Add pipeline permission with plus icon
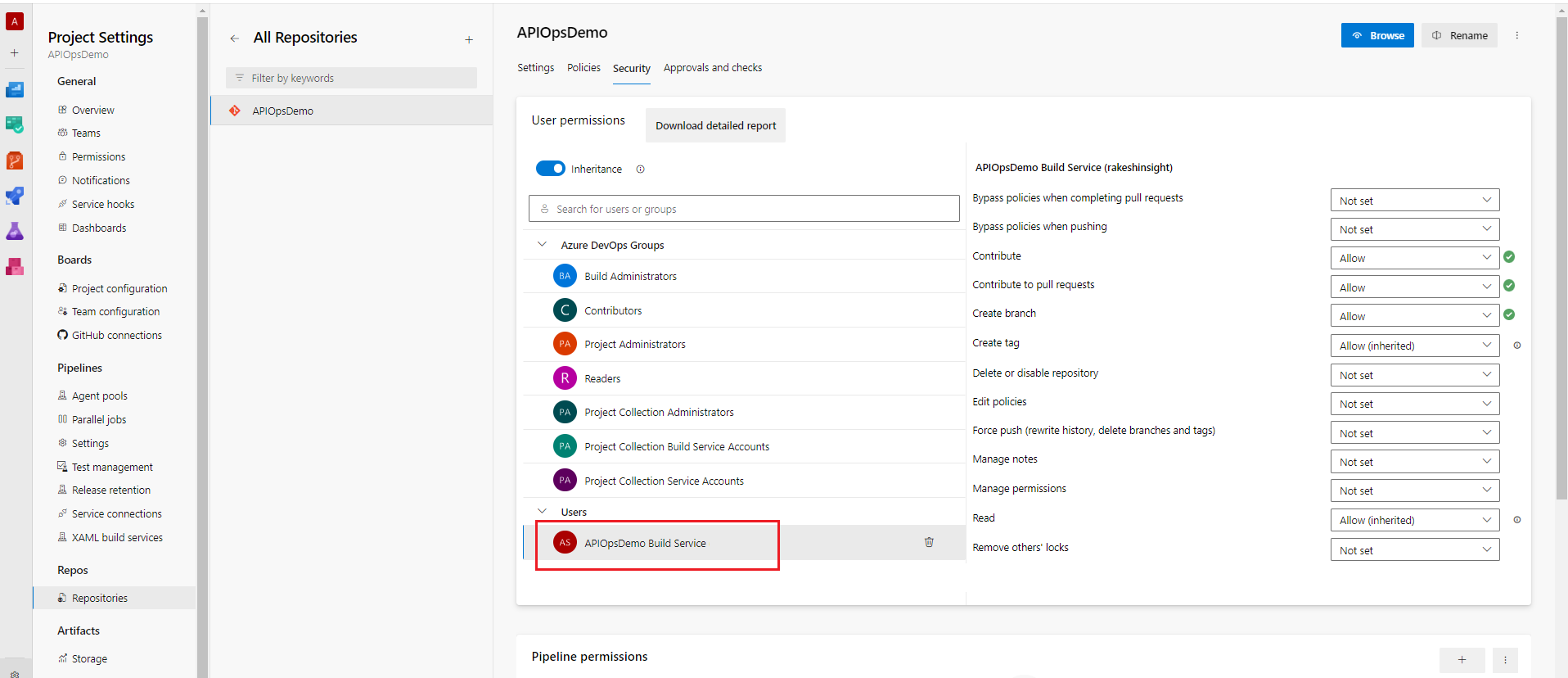This screenshot has height=678, width=1568. (1462, 660)
